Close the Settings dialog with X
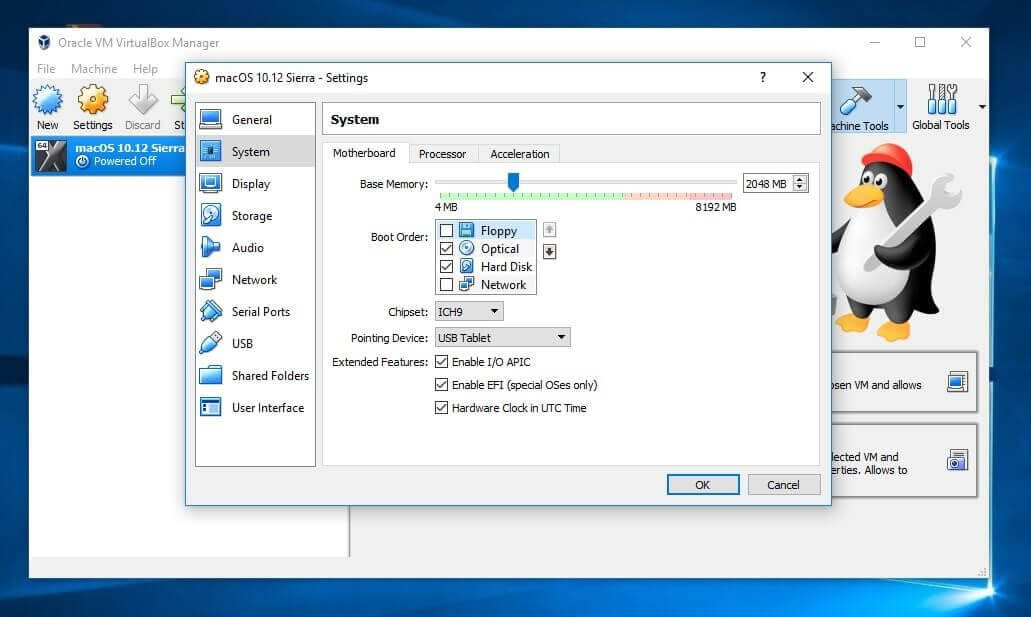 click(808, 78)
